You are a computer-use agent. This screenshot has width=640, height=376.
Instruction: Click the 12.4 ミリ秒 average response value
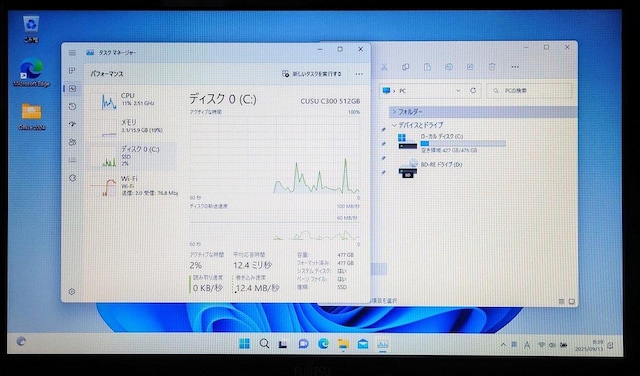(252, 265)
